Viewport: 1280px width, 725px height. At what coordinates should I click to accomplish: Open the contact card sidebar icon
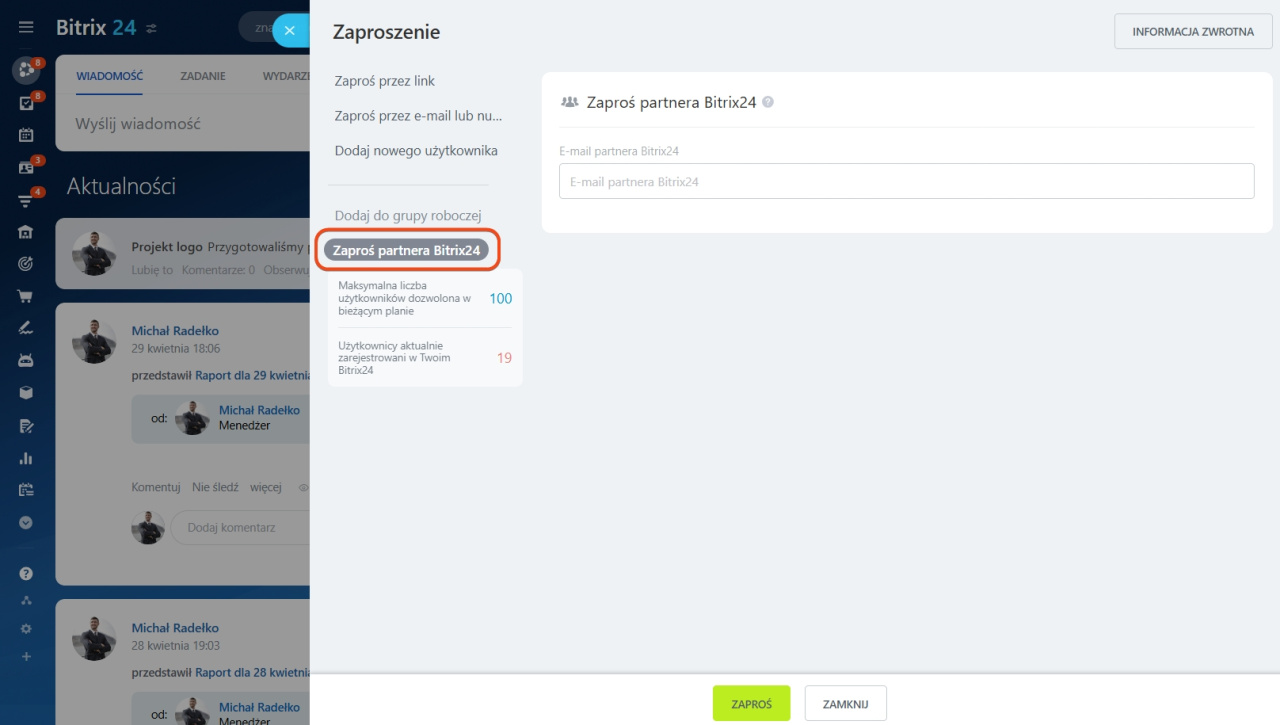point(26,168)
